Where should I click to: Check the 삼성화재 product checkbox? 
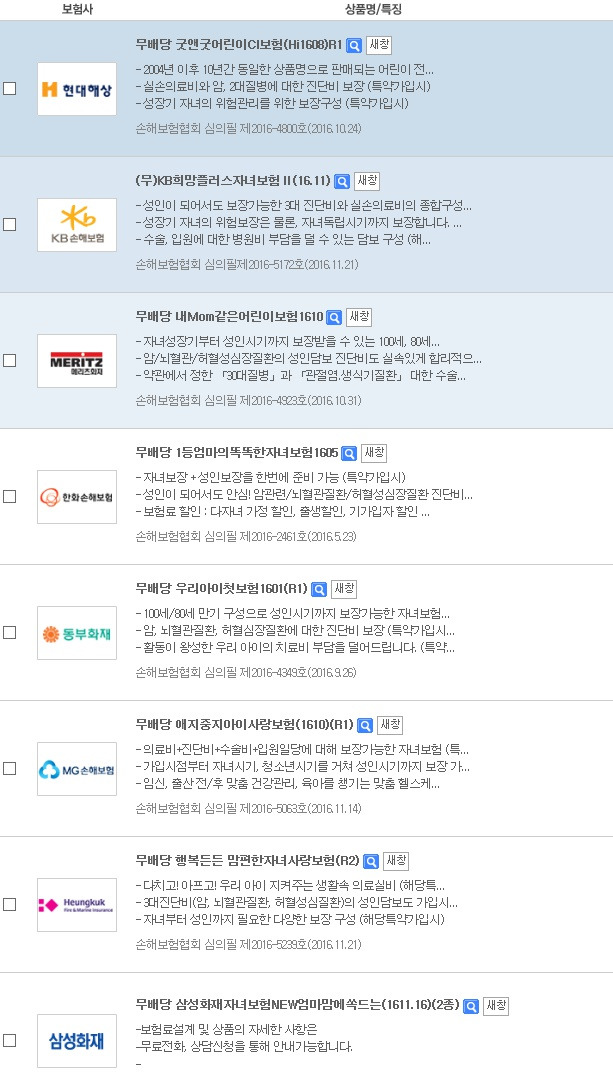click(10, 1039)
